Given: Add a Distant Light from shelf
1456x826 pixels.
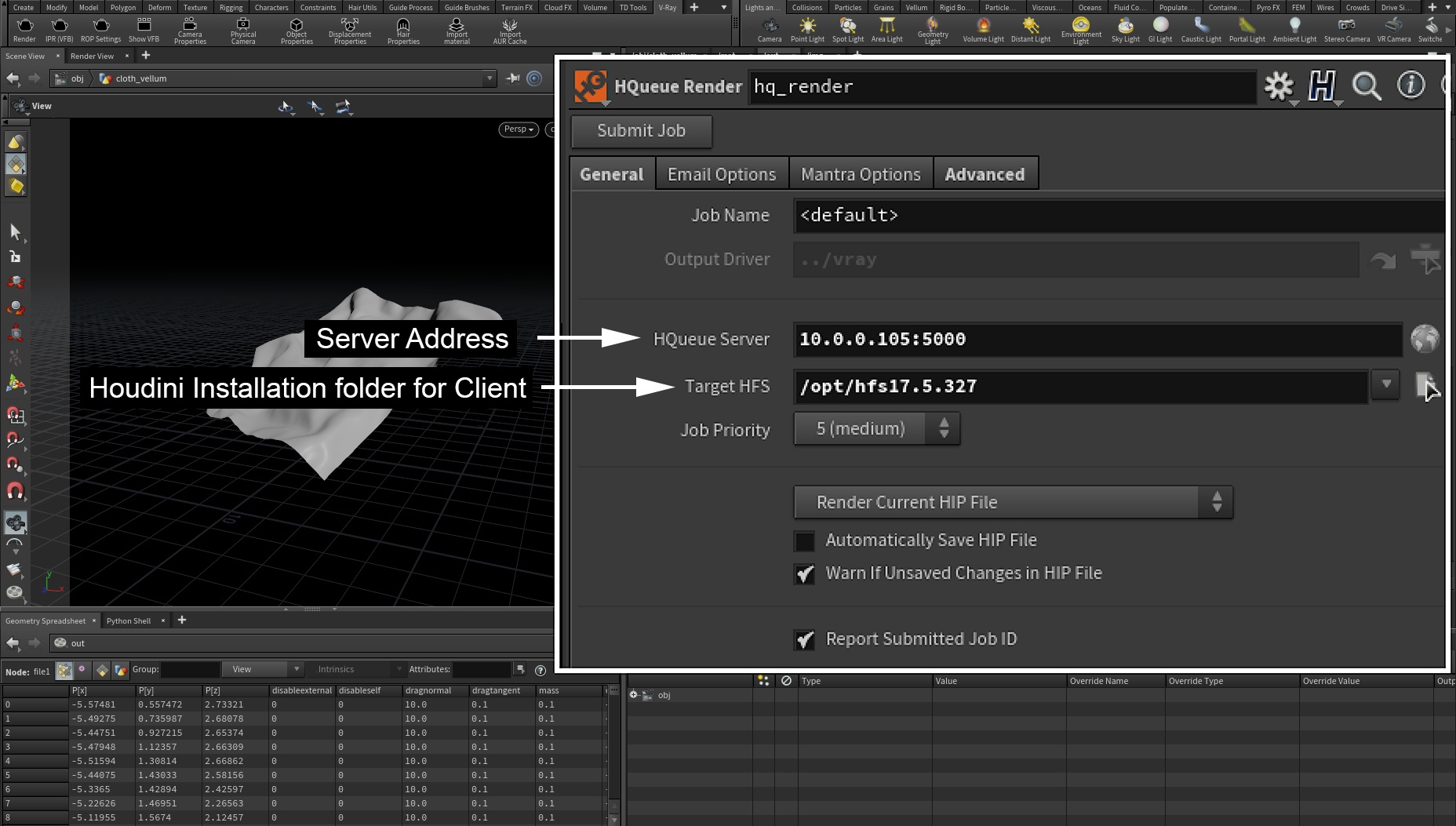Looking at the screenshot, I should click(1030, 31).
